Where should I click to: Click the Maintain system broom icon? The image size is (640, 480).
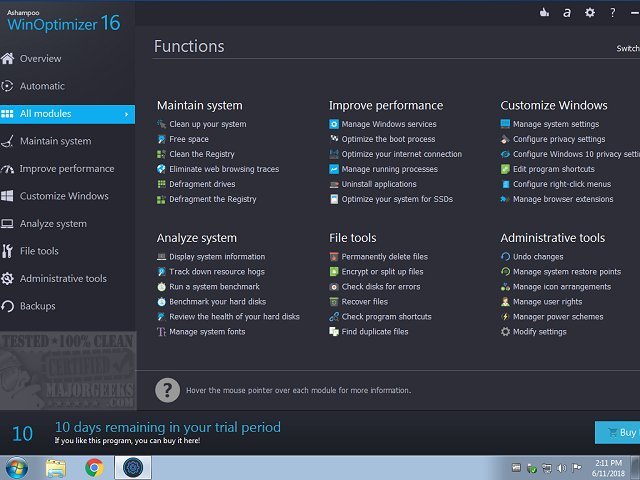coord(7,141)
